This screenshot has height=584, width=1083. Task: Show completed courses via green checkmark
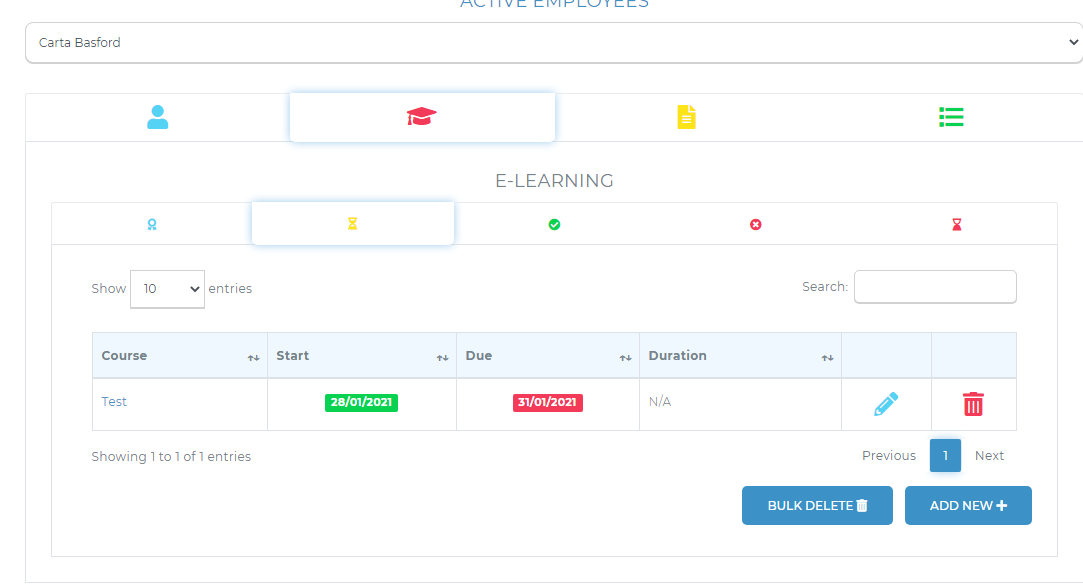point(554,224)
